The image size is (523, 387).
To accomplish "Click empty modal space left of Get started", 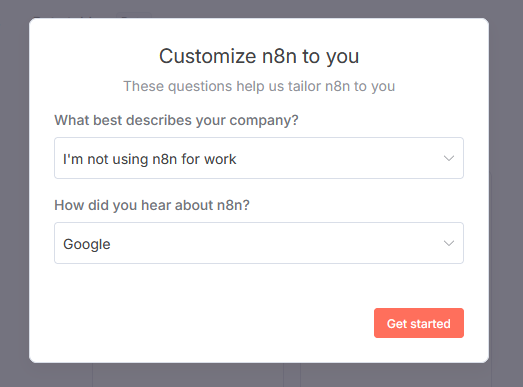I will 213,323.
